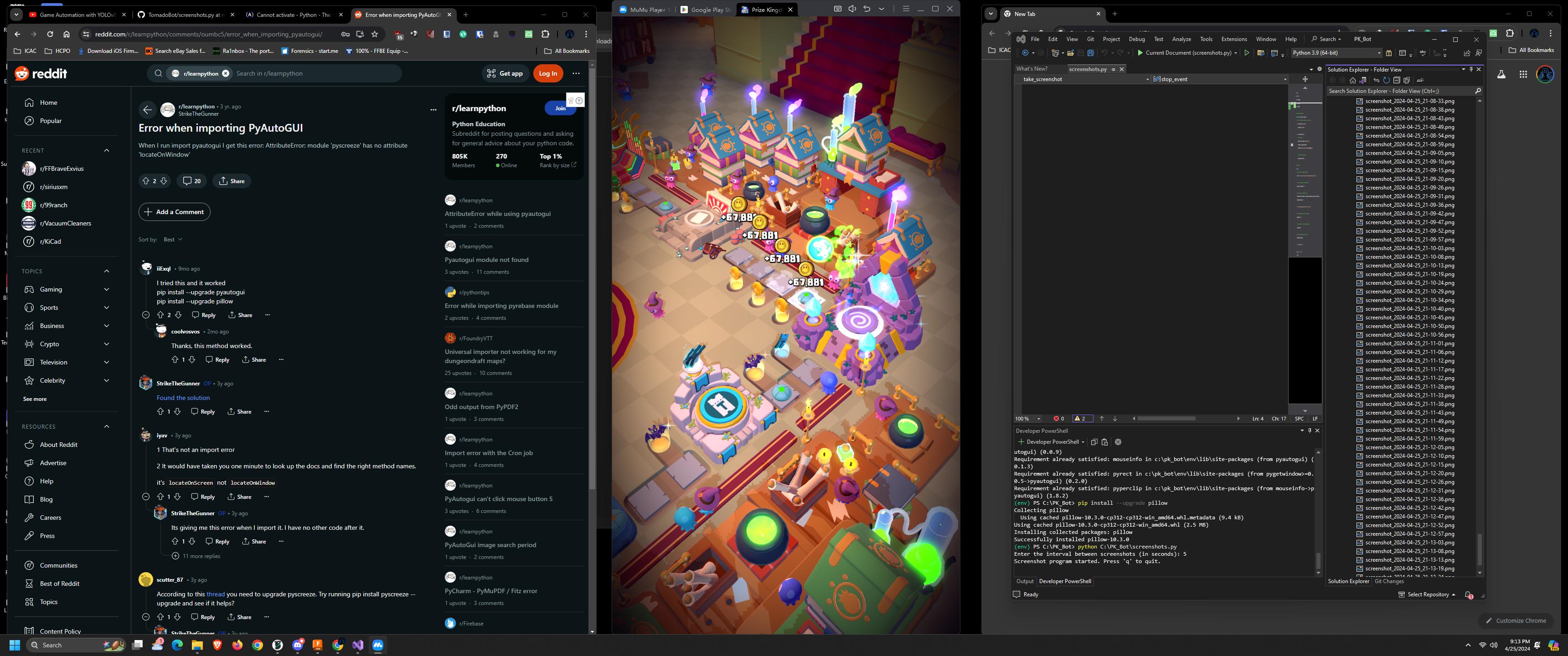The image size is (1568, 656).
Task: Toggle pin on screenshots.py tab
Action: coord(1113,69)
